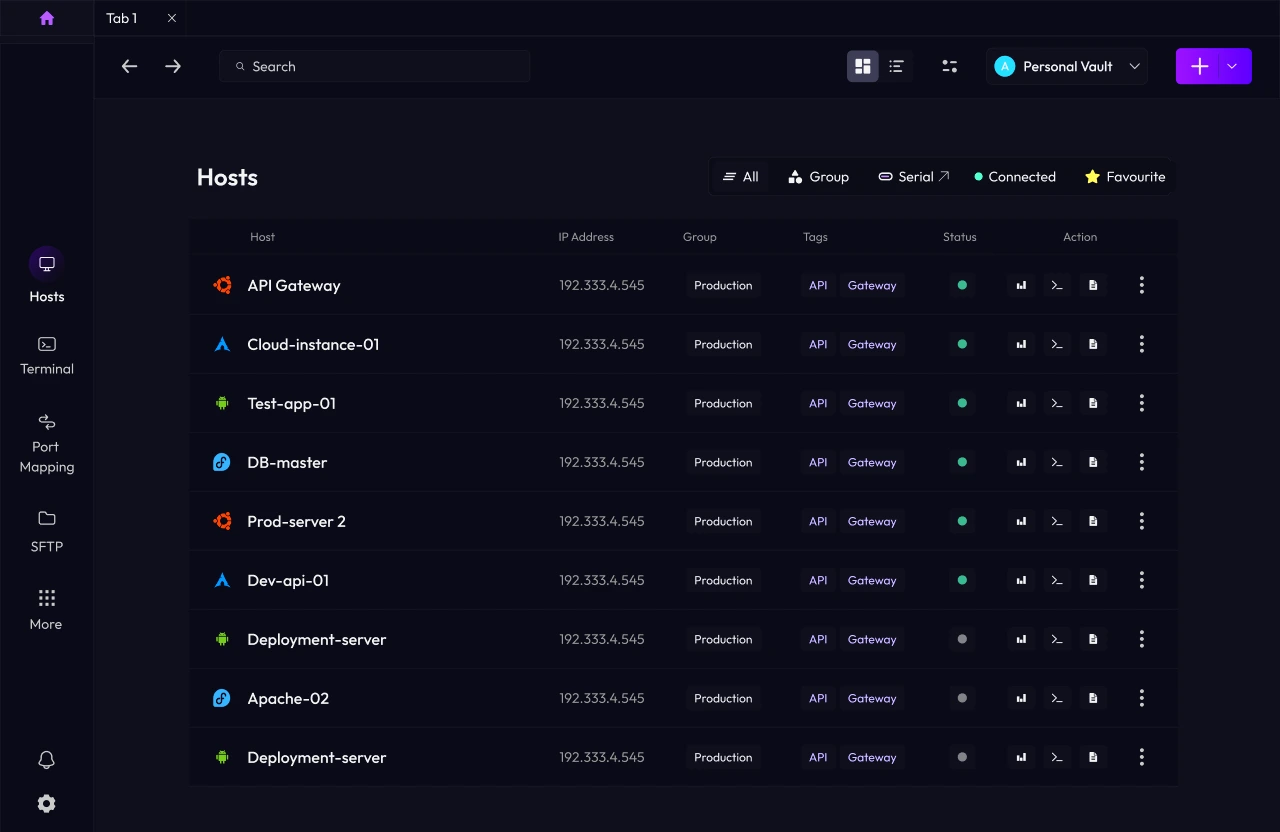Launch terminal for Dev-api-01
The width and height of the screenshot is (1280, 832).
point(1057,580)
